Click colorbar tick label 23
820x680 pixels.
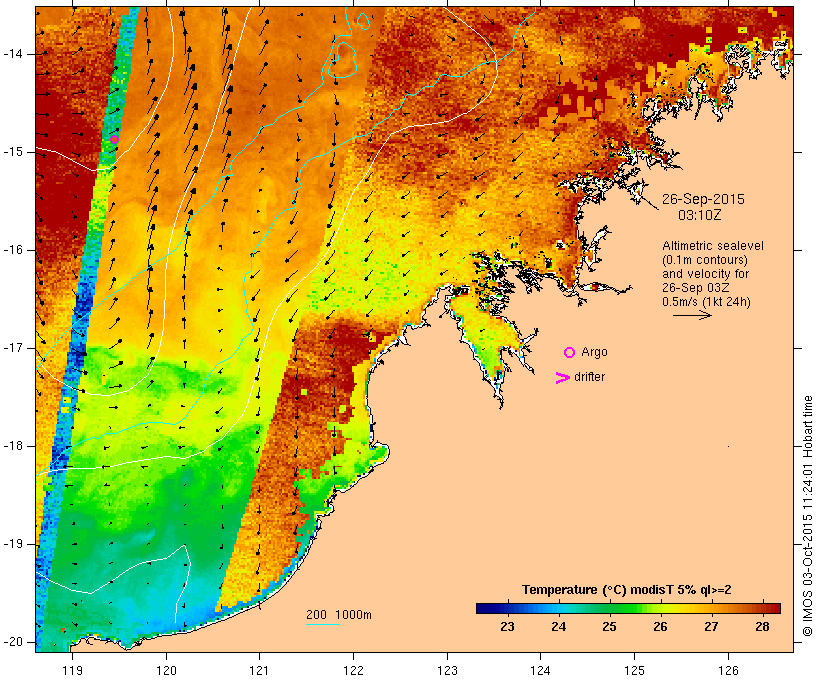pyautogui.click(x=507, y=627)
